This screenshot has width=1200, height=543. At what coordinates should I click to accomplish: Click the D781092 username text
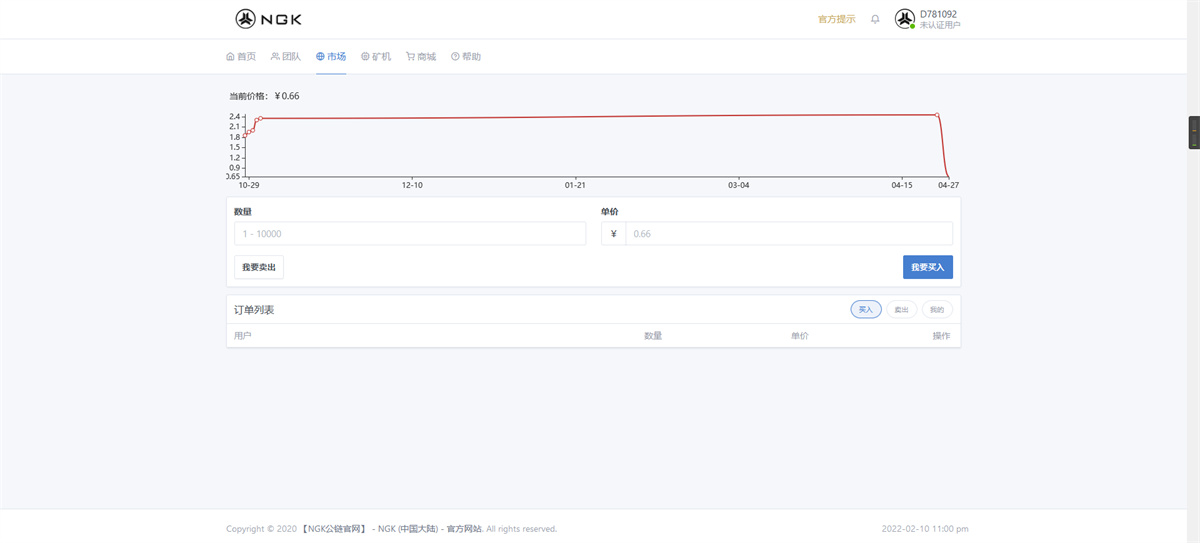(938, 14)
